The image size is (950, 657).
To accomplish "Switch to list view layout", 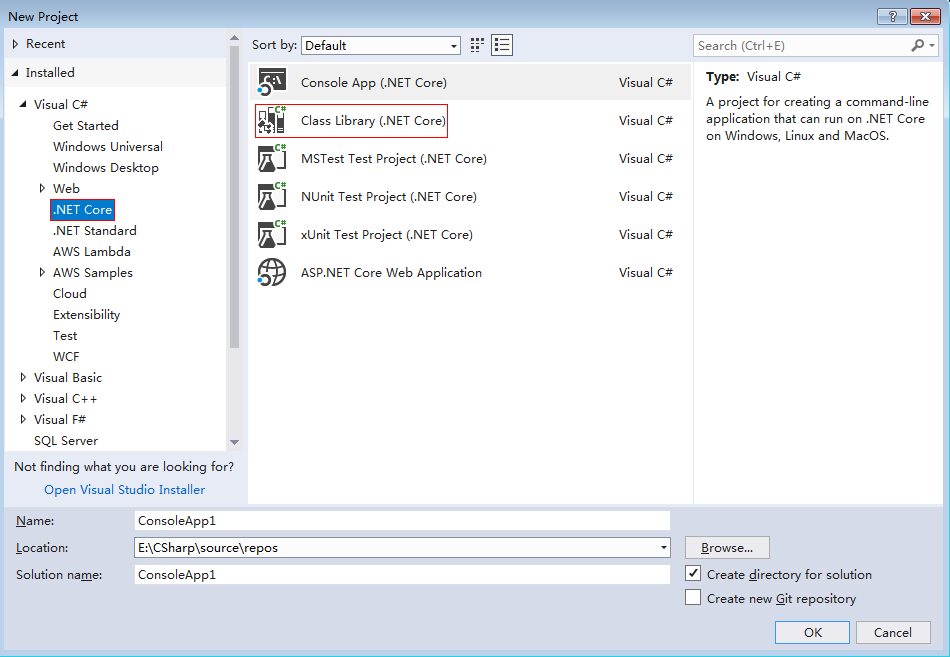I will (x=502, y=45).
